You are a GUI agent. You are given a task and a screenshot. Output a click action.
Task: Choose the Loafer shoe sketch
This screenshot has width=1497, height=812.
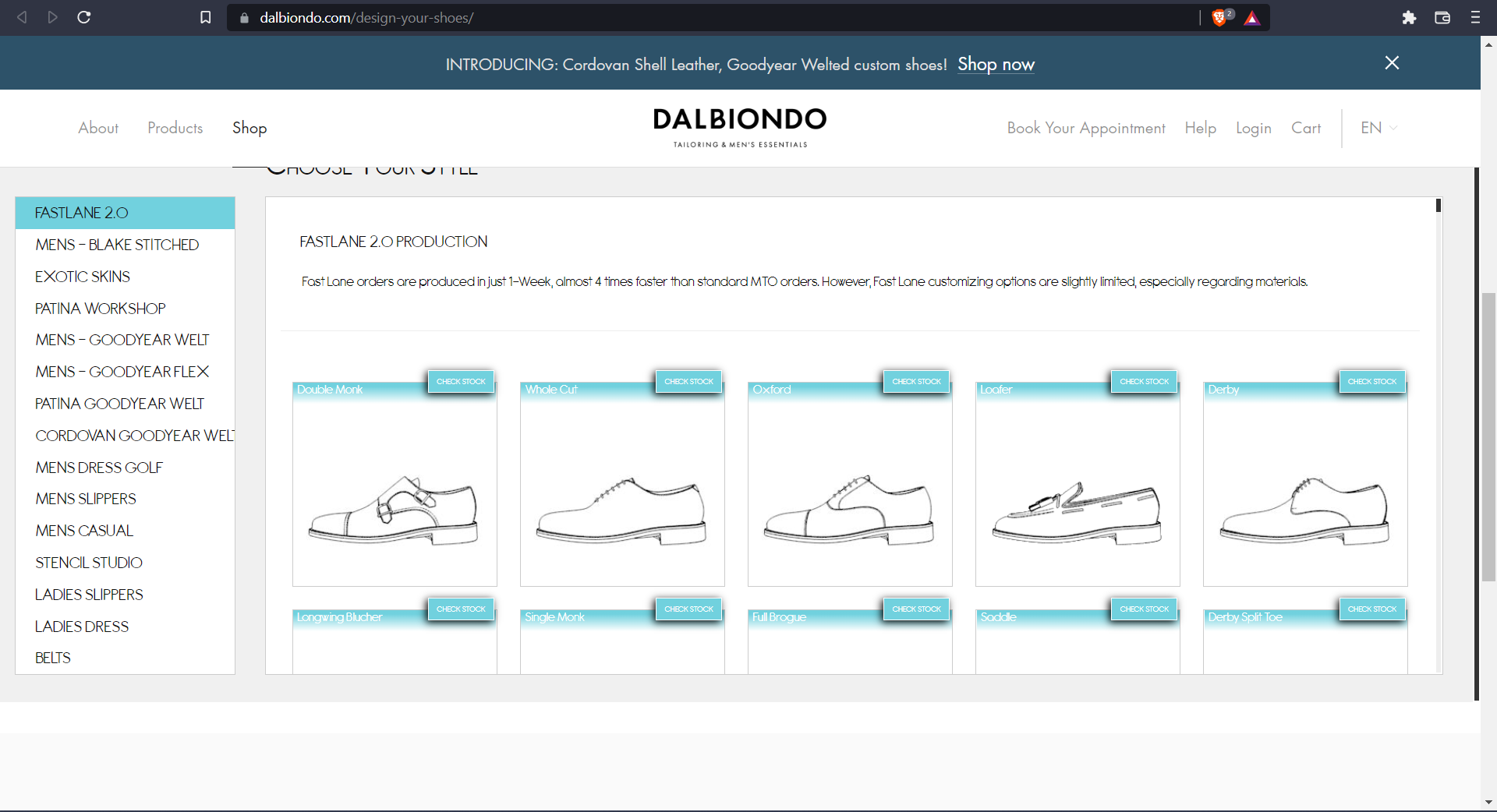1077,512
